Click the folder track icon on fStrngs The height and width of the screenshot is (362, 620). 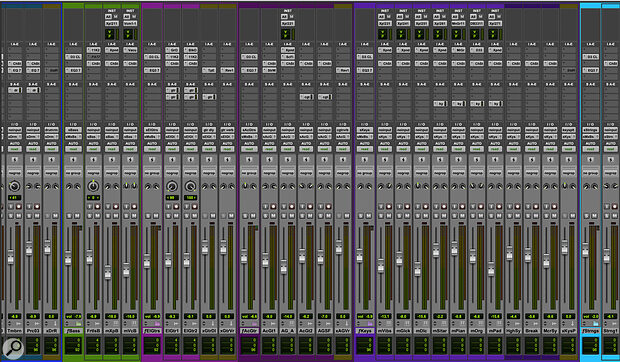tap(596, 324)
